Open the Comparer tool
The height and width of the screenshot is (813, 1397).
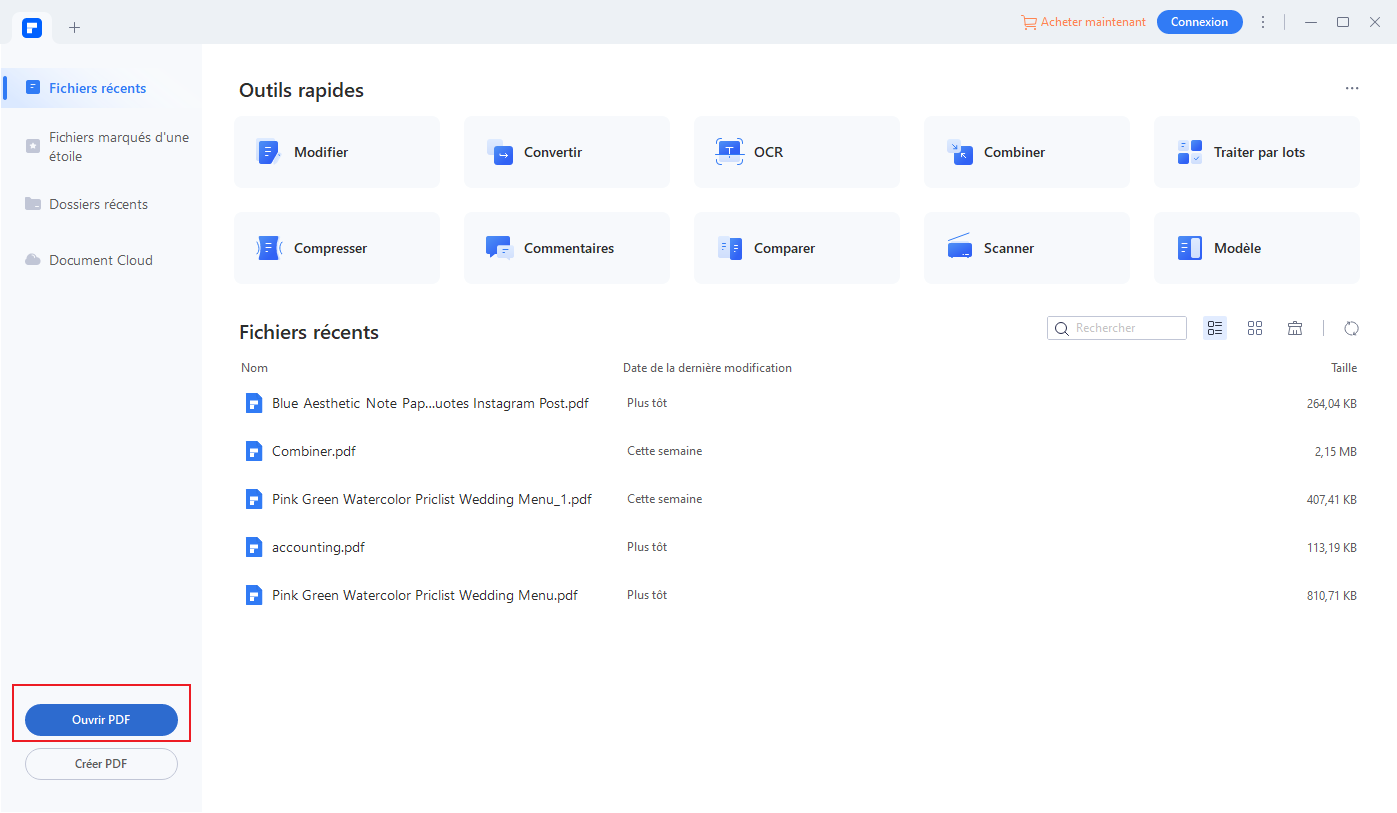(x=797, y=248)
